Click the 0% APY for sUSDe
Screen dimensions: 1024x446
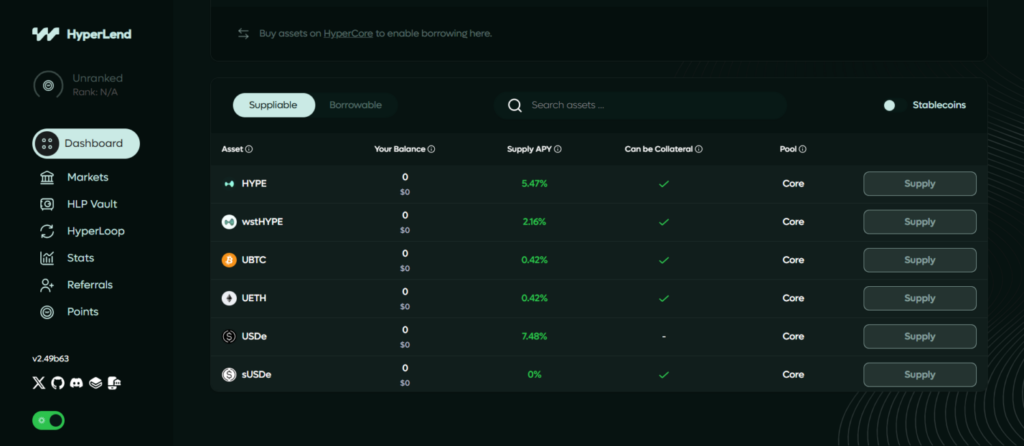[x=534, y=375]
